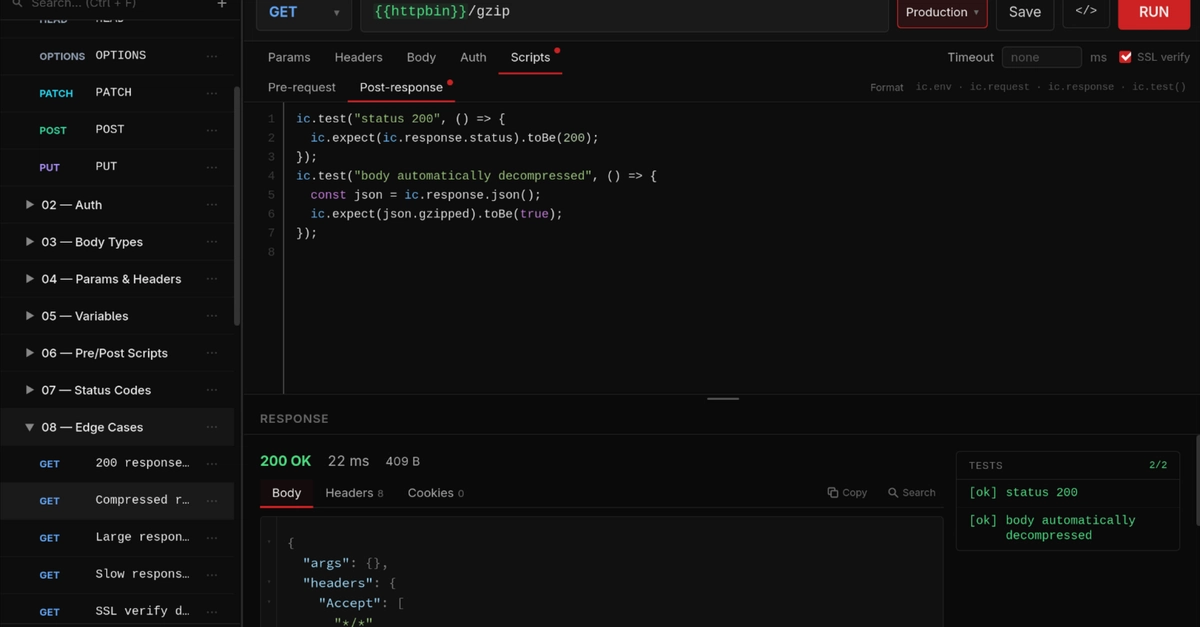Viewport: 1200px width, 627px height.
Task: Select the Scripts tab
Action: [x=530, y=57]
